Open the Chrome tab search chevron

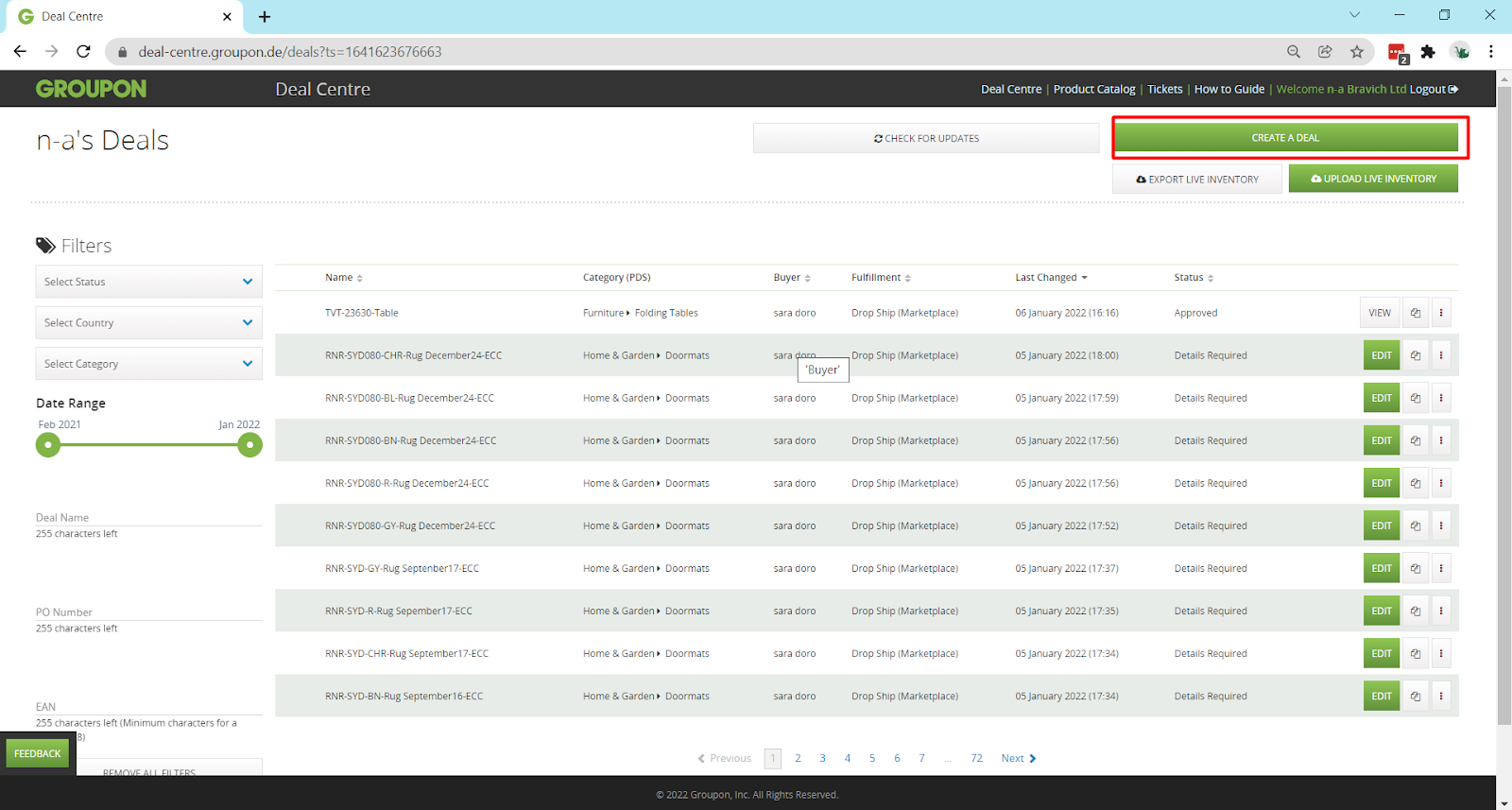click(1354, 15)
